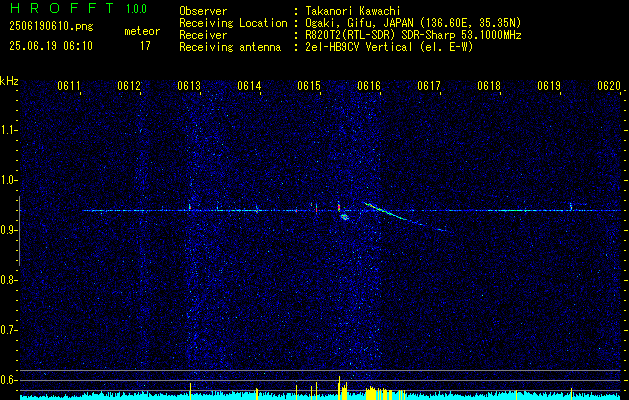Click the 0613 time marker

pos(189,86)
